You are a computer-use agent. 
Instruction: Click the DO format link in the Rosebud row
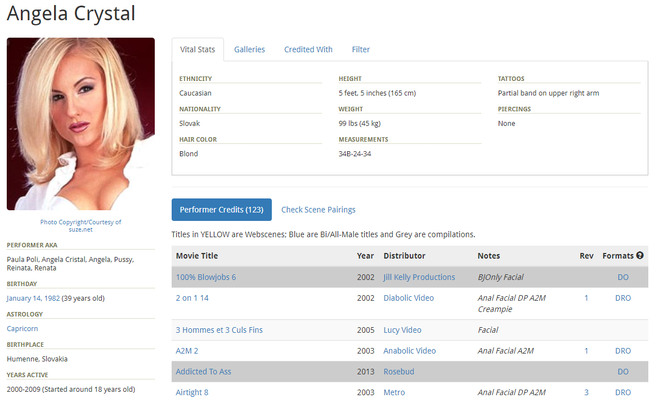623,371
